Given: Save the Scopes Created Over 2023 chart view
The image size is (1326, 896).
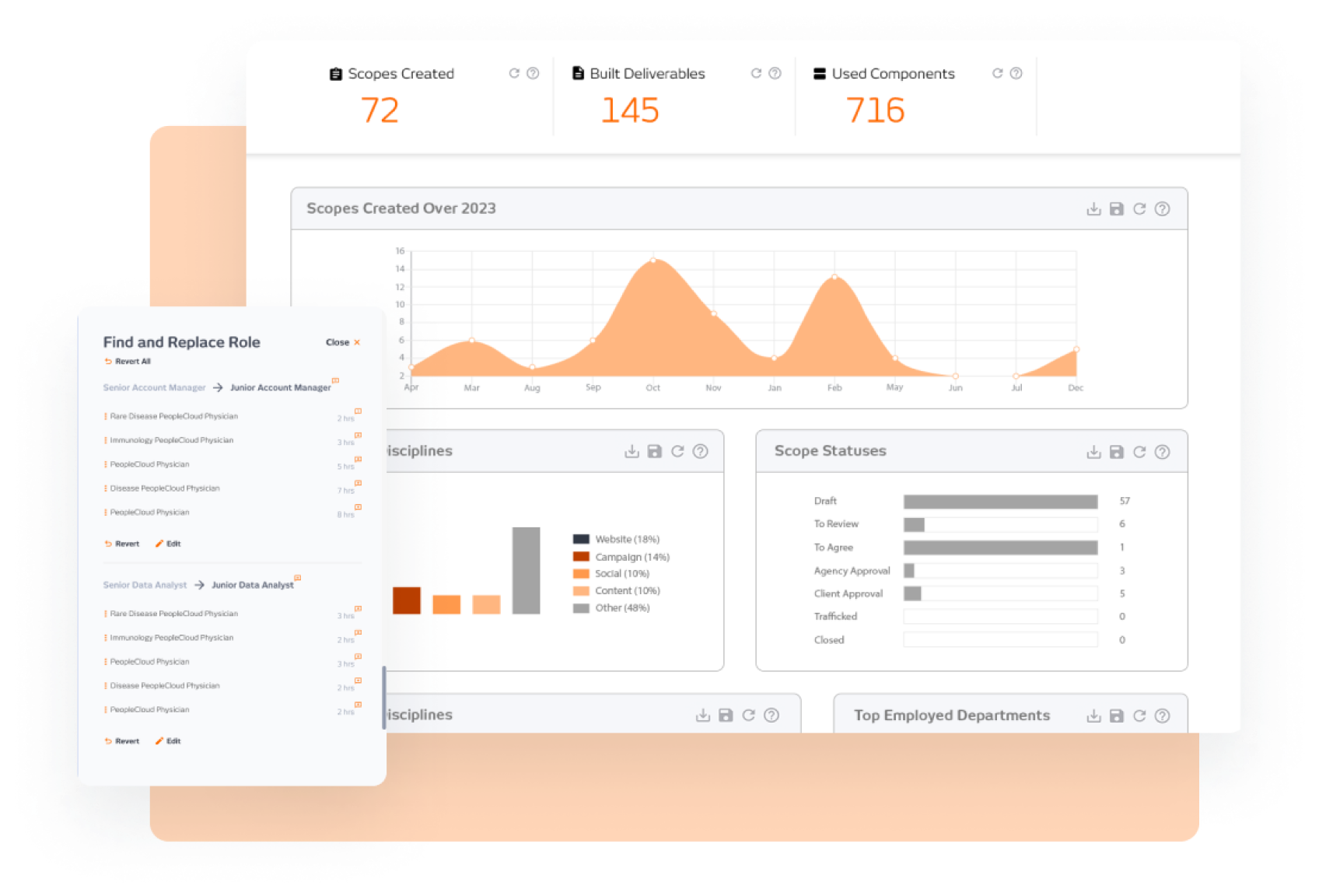Looking at the screenshot, I should pos(1117,208).
